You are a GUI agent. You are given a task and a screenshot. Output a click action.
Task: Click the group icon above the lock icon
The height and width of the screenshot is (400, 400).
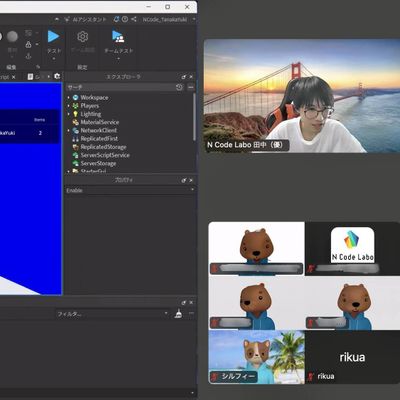pos(29,33)
